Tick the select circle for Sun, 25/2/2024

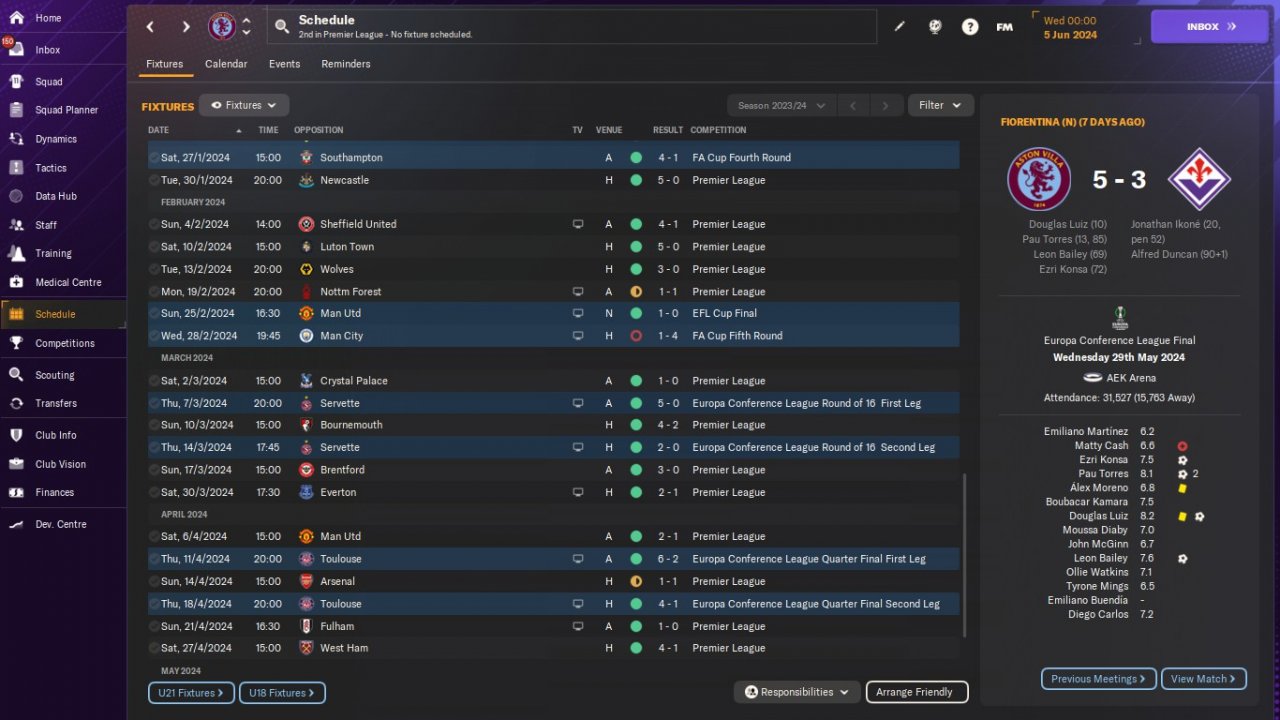click(x=154, y=313)
